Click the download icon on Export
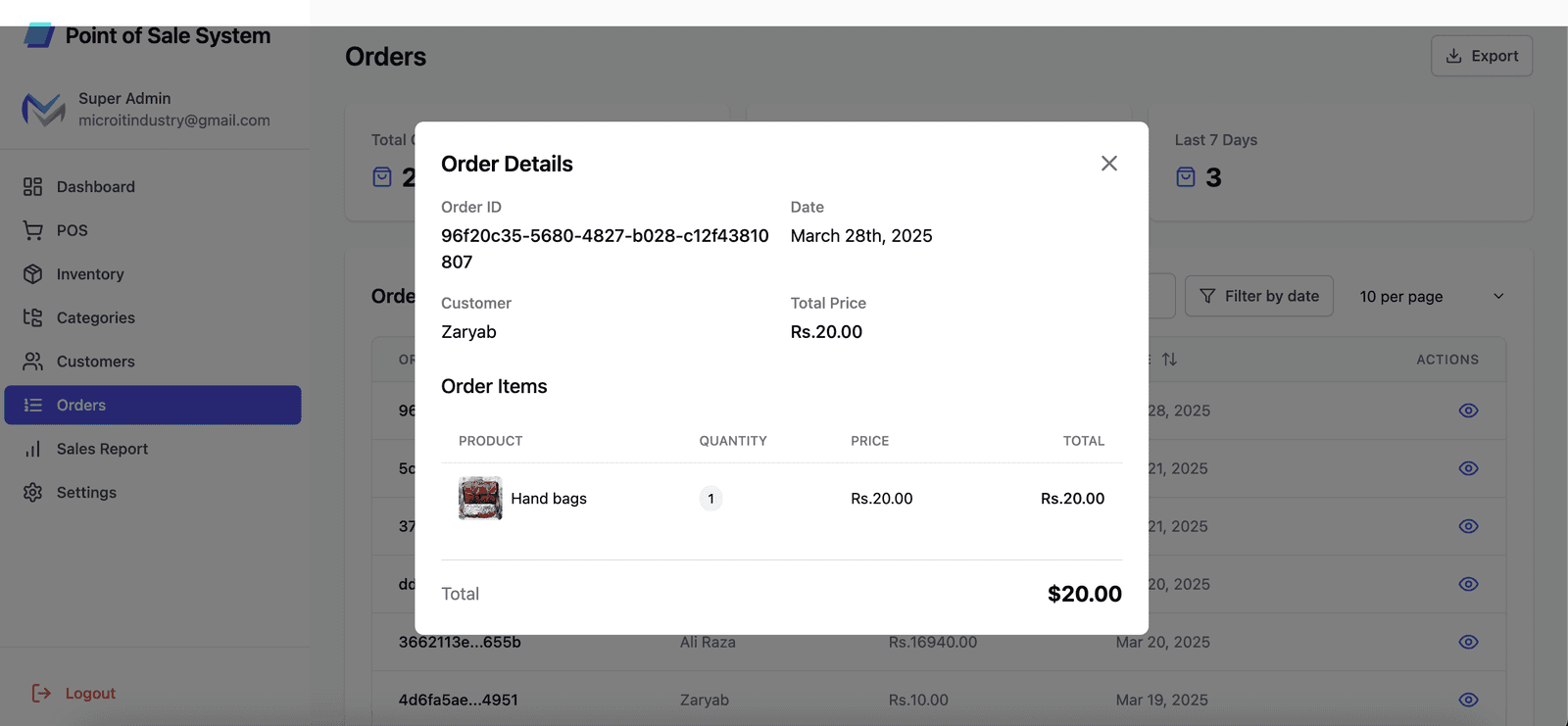The height and width of the screenshot is (726, 1568). point(1454,56)
